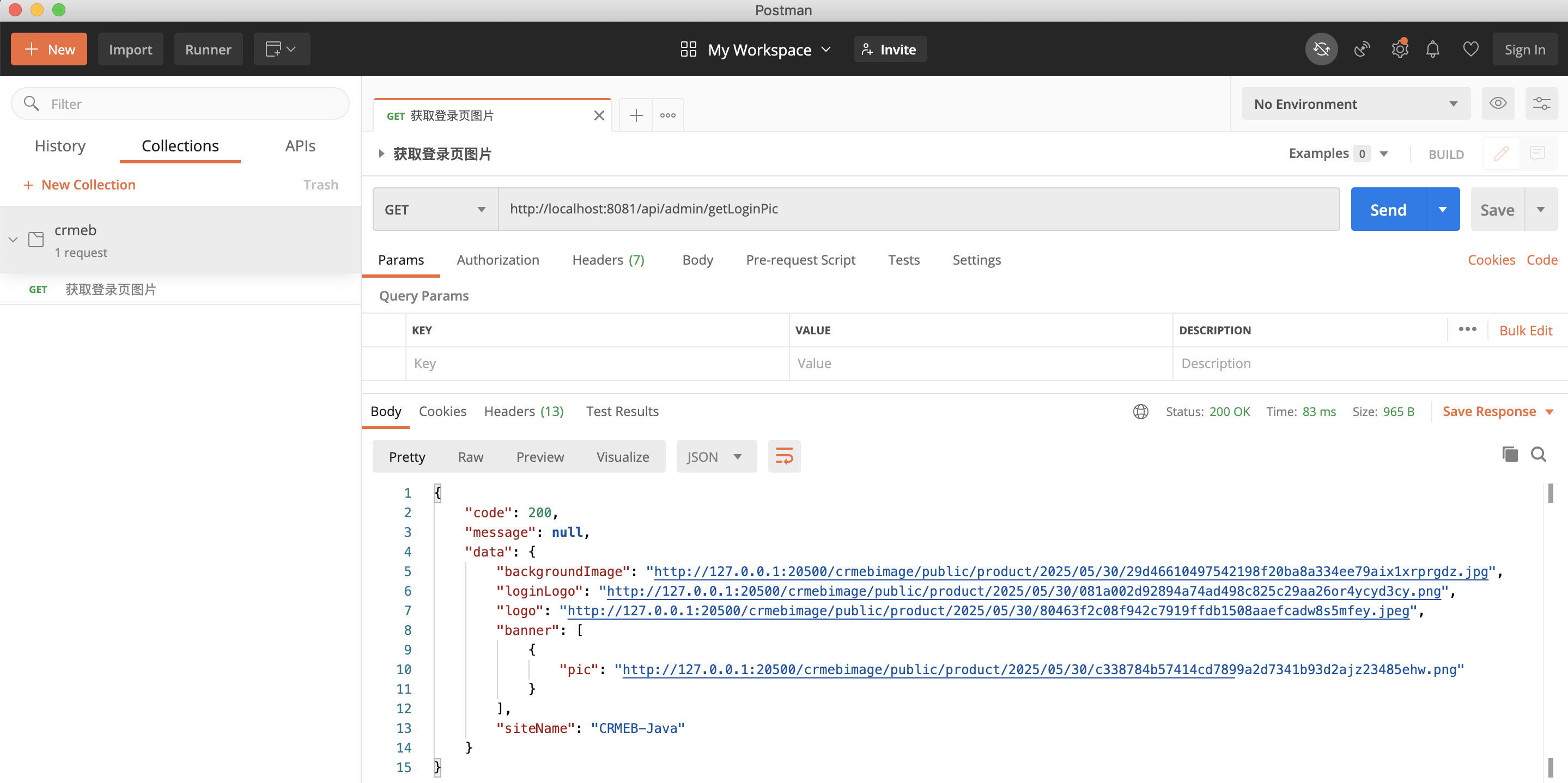
Task: Toggle line wrap in response
Action: 784,456
